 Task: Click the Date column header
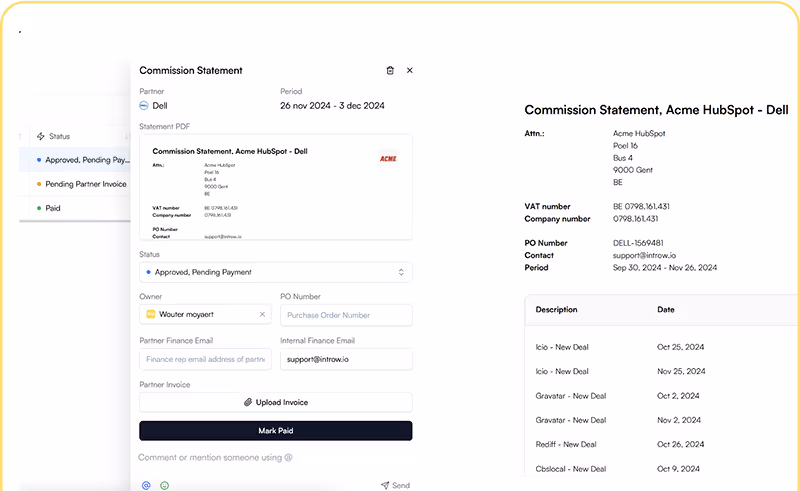pos(666,309)
